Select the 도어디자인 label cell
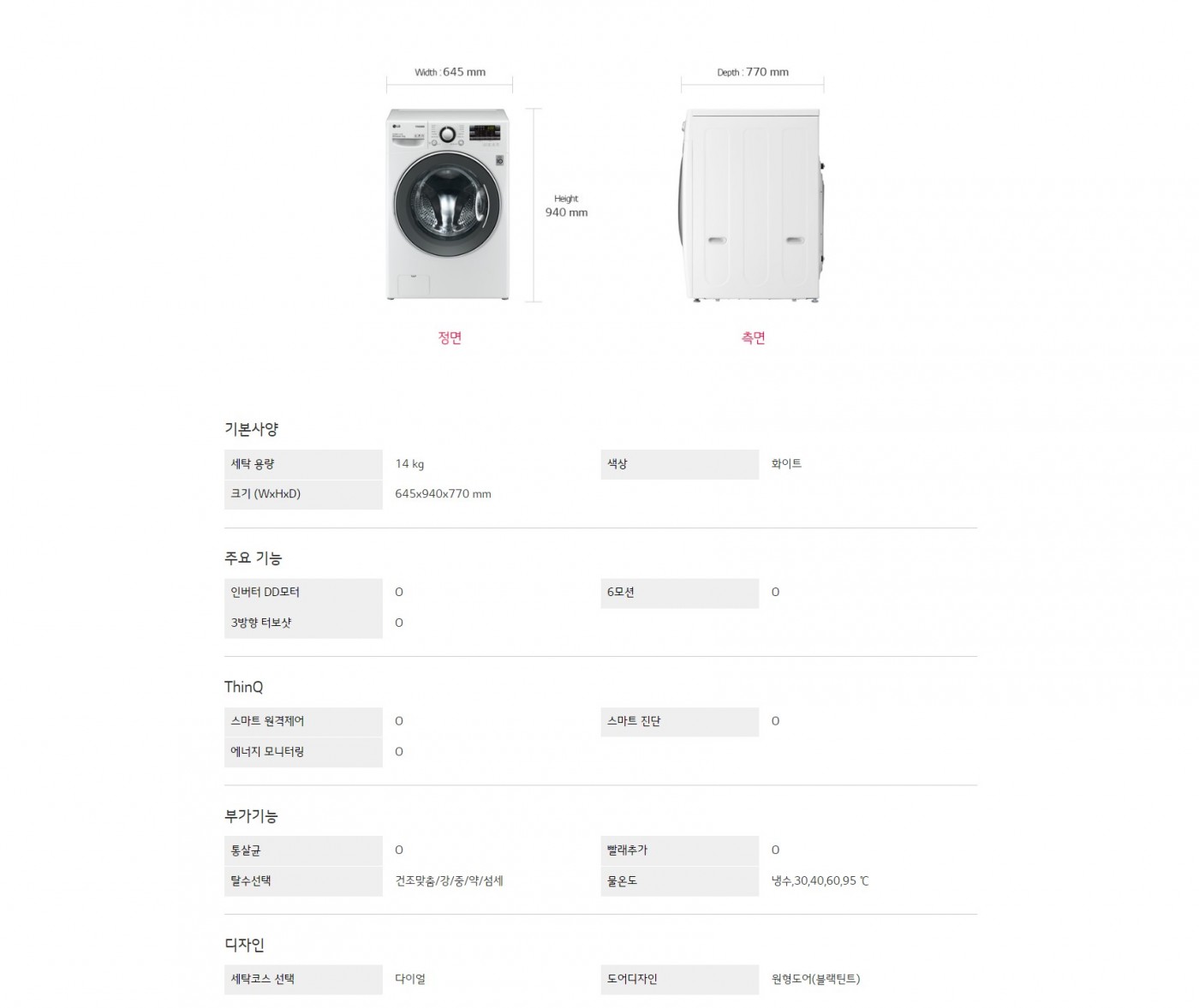The image size is (1199, 1008). tap(679, 979)
